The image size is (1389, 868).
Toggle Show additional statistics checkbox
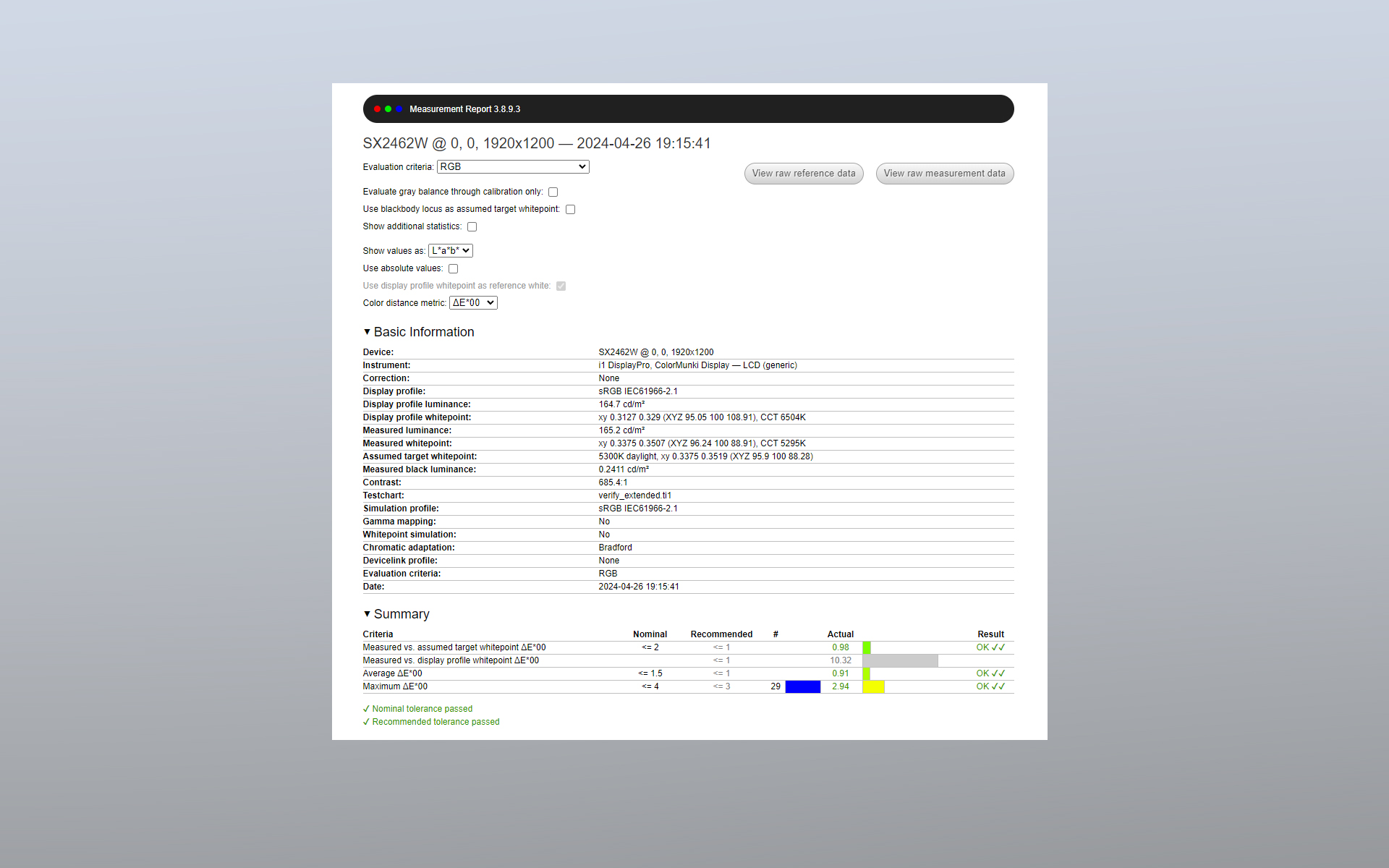(472, 227)
